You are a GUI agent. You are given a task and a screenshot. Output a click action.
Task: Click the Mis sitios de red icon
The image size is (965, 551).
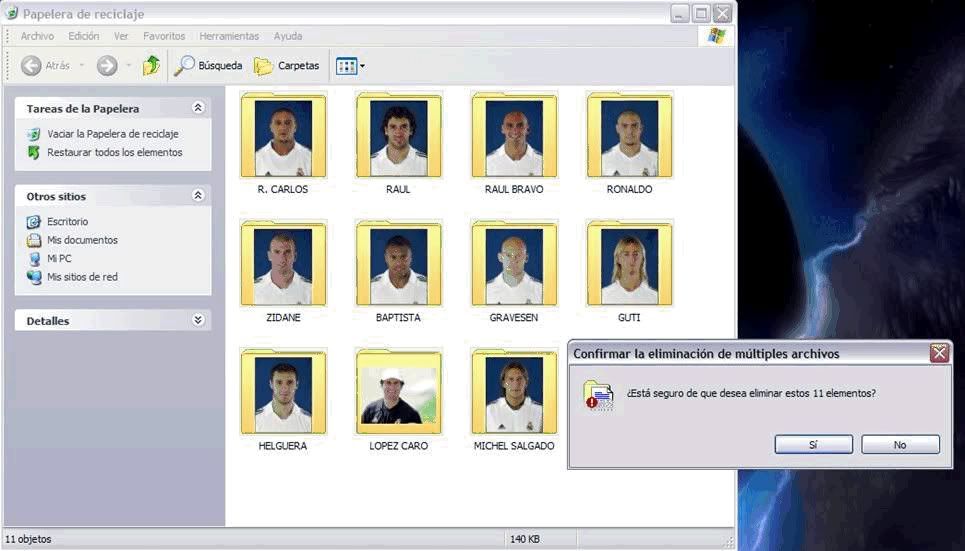[x=34, y=277]
